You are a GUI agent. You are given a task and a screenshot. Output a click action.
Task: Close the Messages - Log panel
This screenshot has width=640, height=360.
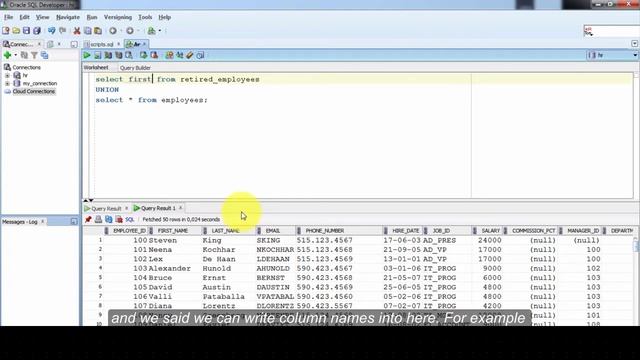[x=42, y=222]
